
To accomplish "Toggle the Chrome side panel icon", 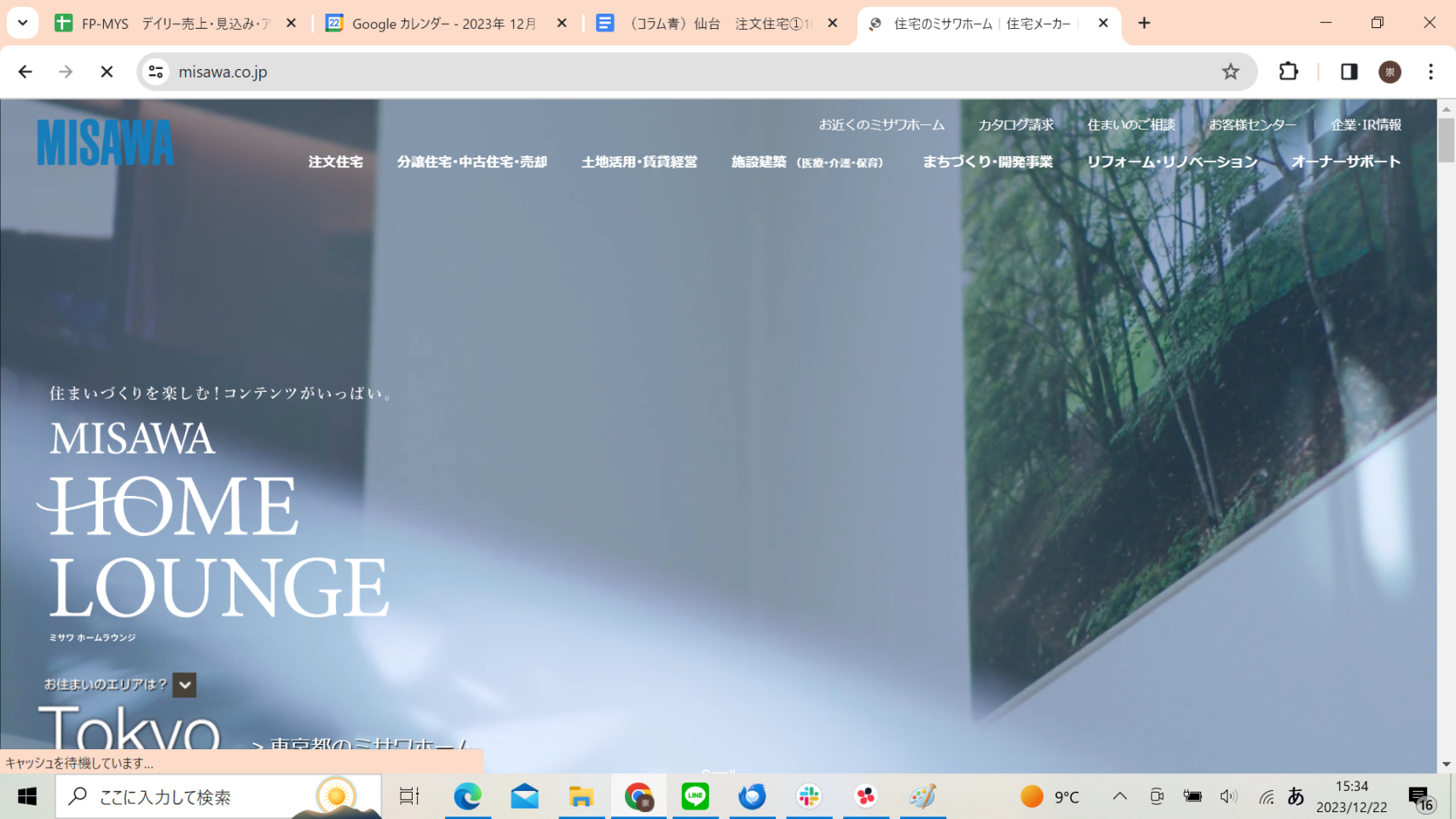I will [x=1349, y=72].
